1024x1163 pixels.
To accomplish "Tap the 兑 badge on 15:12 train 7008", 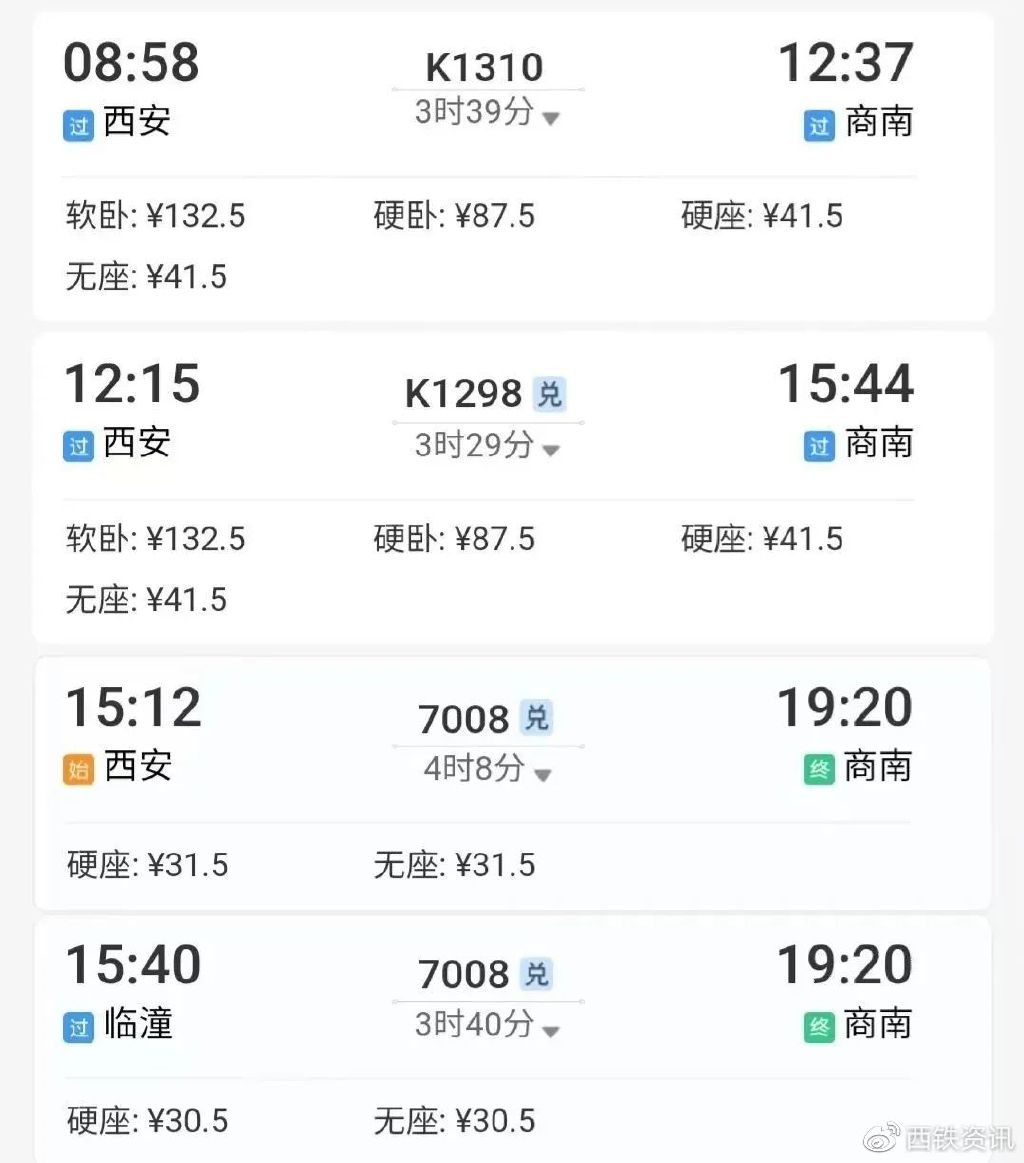I will pos(536,717).
